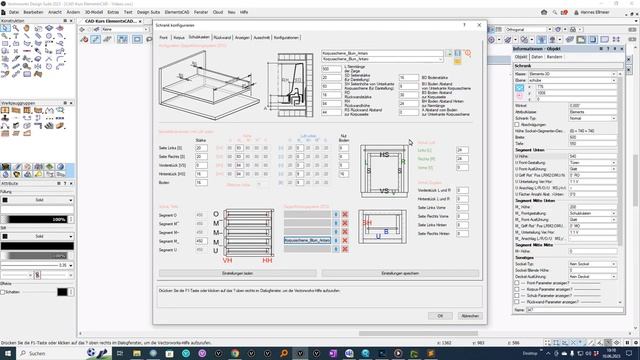
Task: Click the blue icon beside Korpusschiene name field
Action: (x=458, y=53)
